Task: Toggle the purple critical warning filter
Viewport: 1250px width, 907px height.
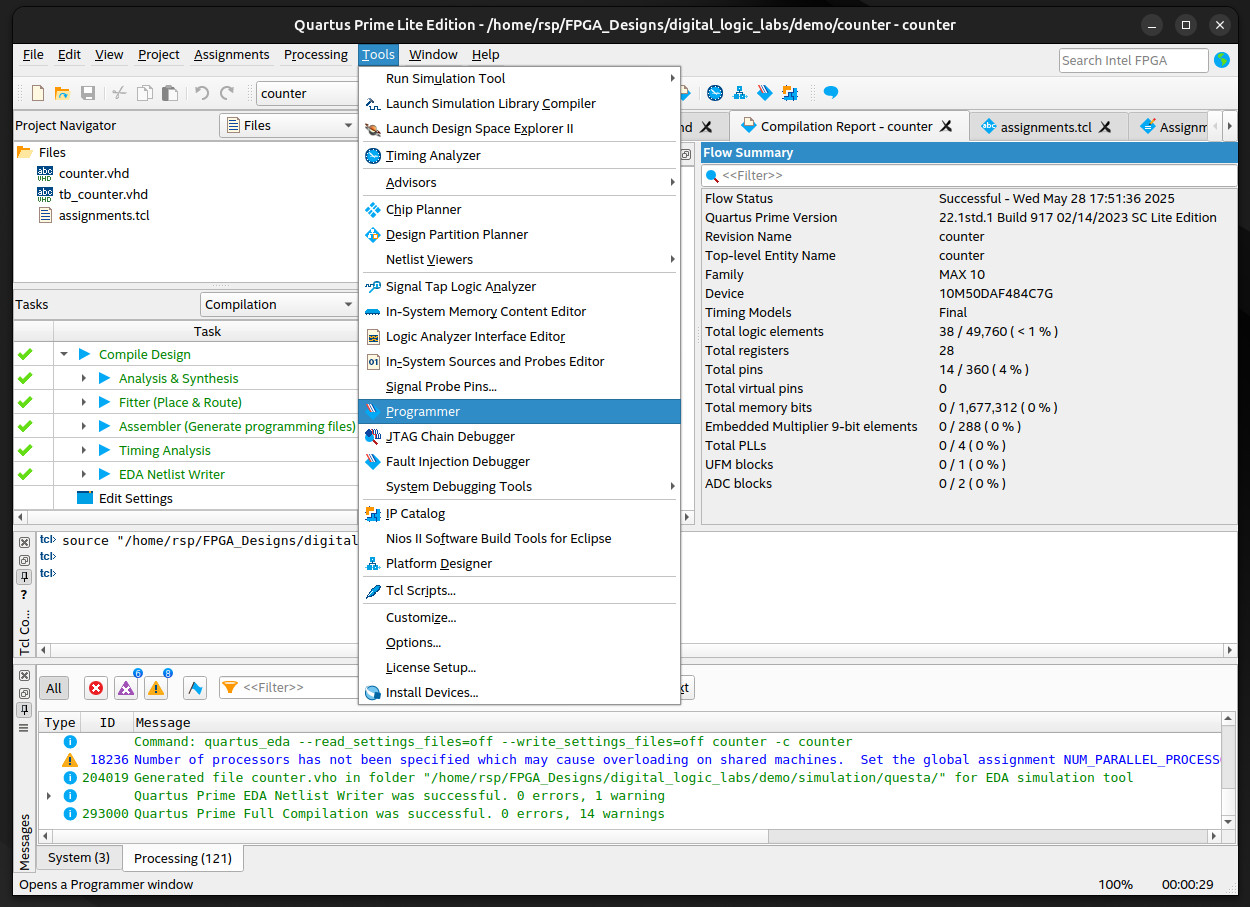Action: point(126,688)
